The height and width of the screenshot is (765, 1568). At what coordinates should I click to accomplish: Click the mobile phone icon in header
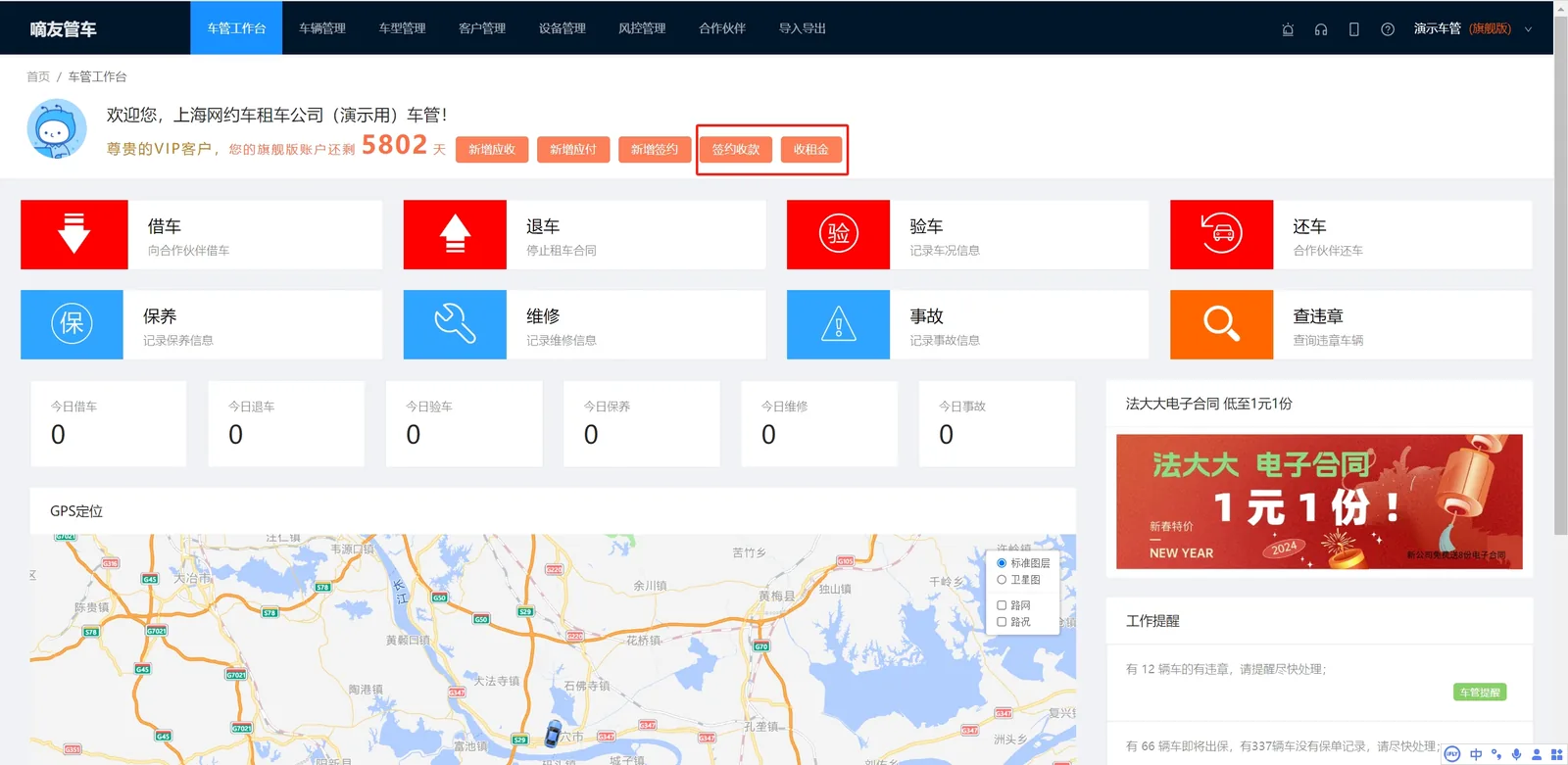(1354, 29)
